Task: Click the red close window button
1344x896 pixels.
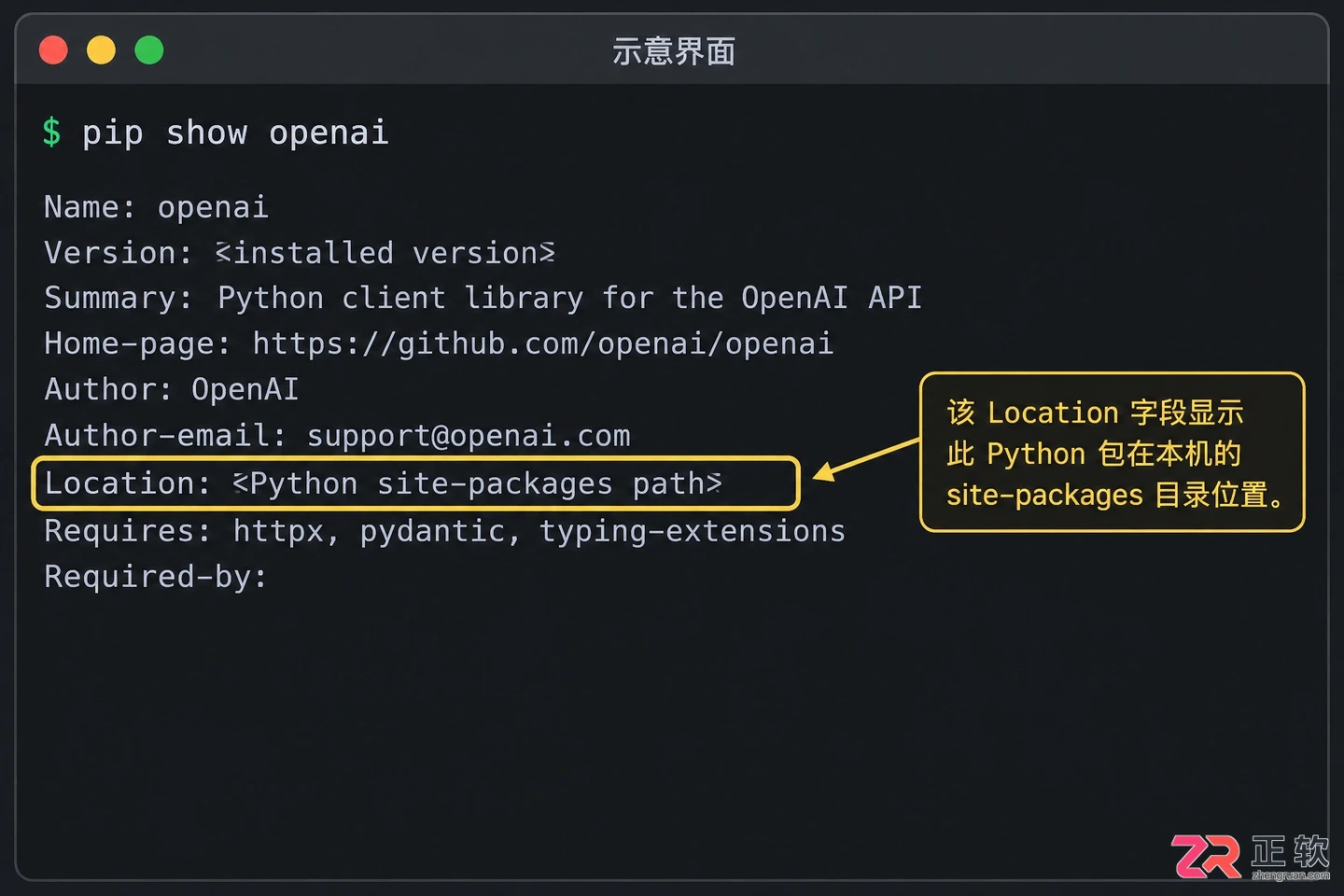Action: click(x=53, y=50)
